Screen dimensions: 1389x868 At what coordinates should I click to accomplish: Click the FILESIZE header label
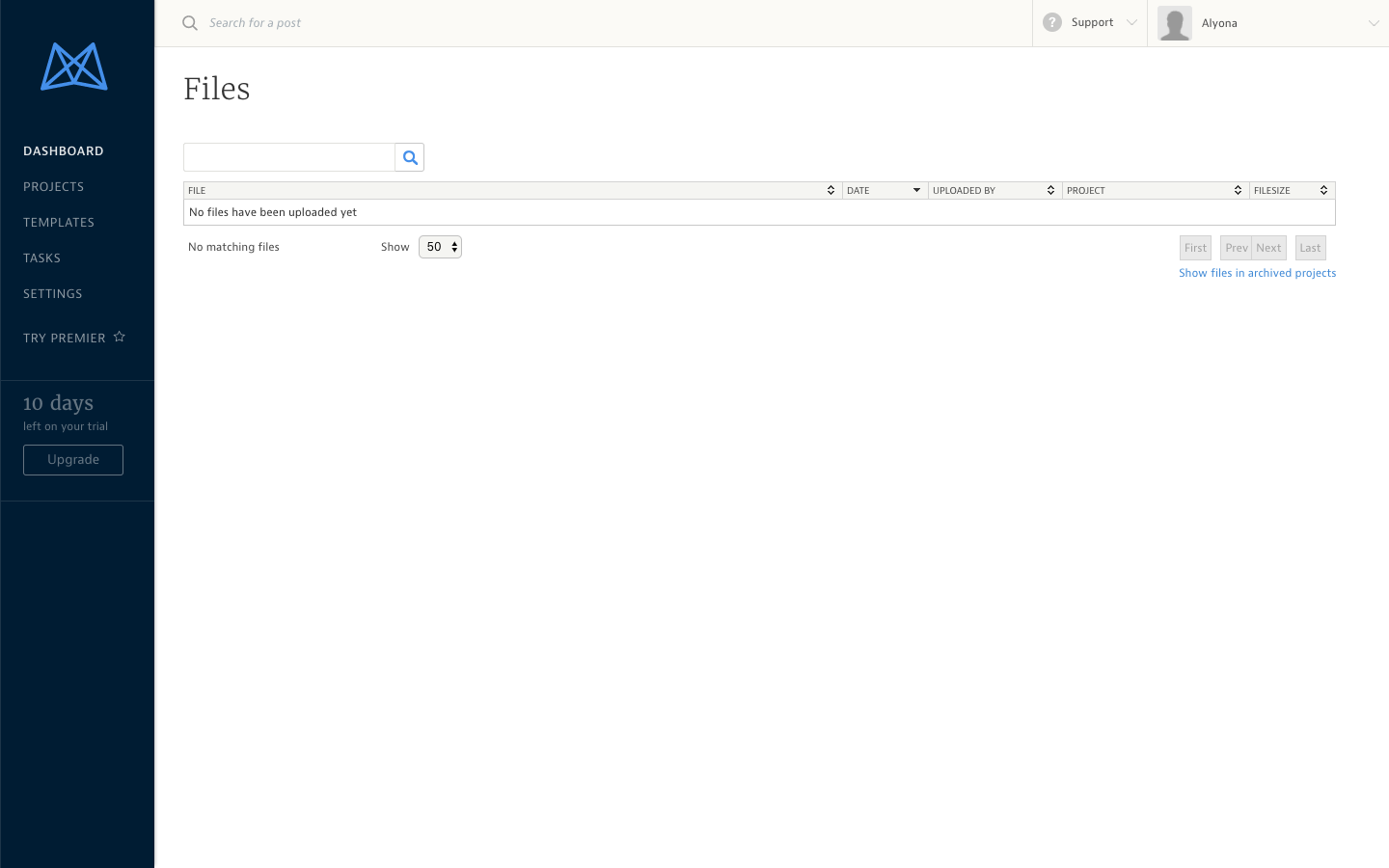tap(1272, 191)
